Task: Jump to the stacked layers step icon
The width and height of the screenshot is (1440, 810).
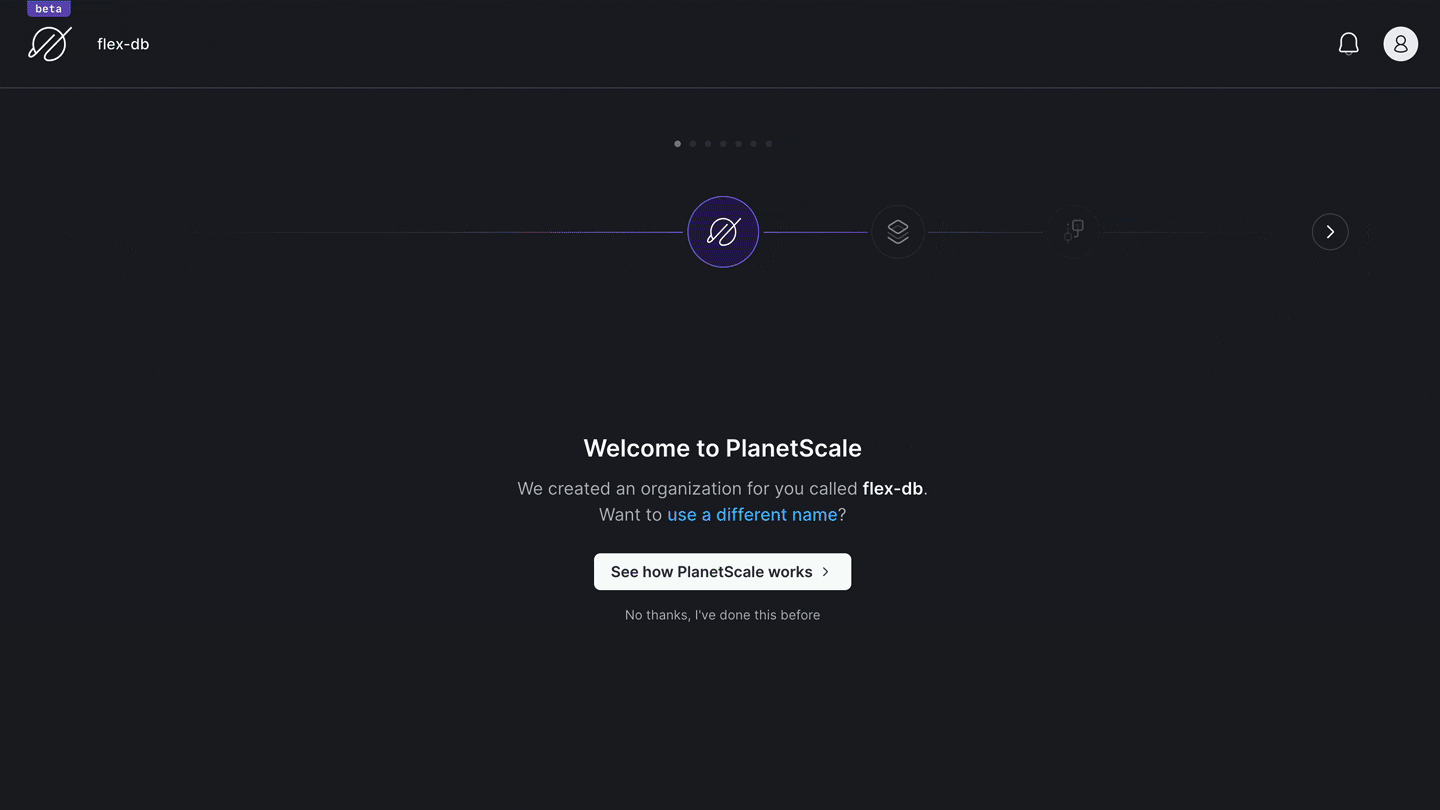Action: click(x=898, y=232)
